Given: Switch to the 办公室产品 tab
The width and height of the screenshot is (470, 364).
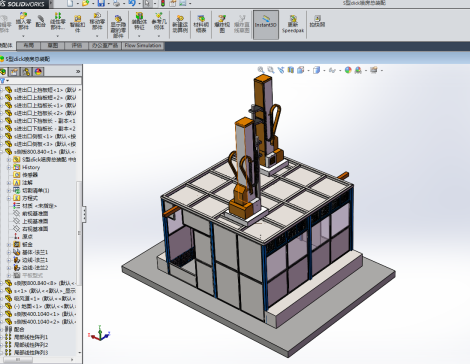Looking at the screenshot, I should point(105,45).
